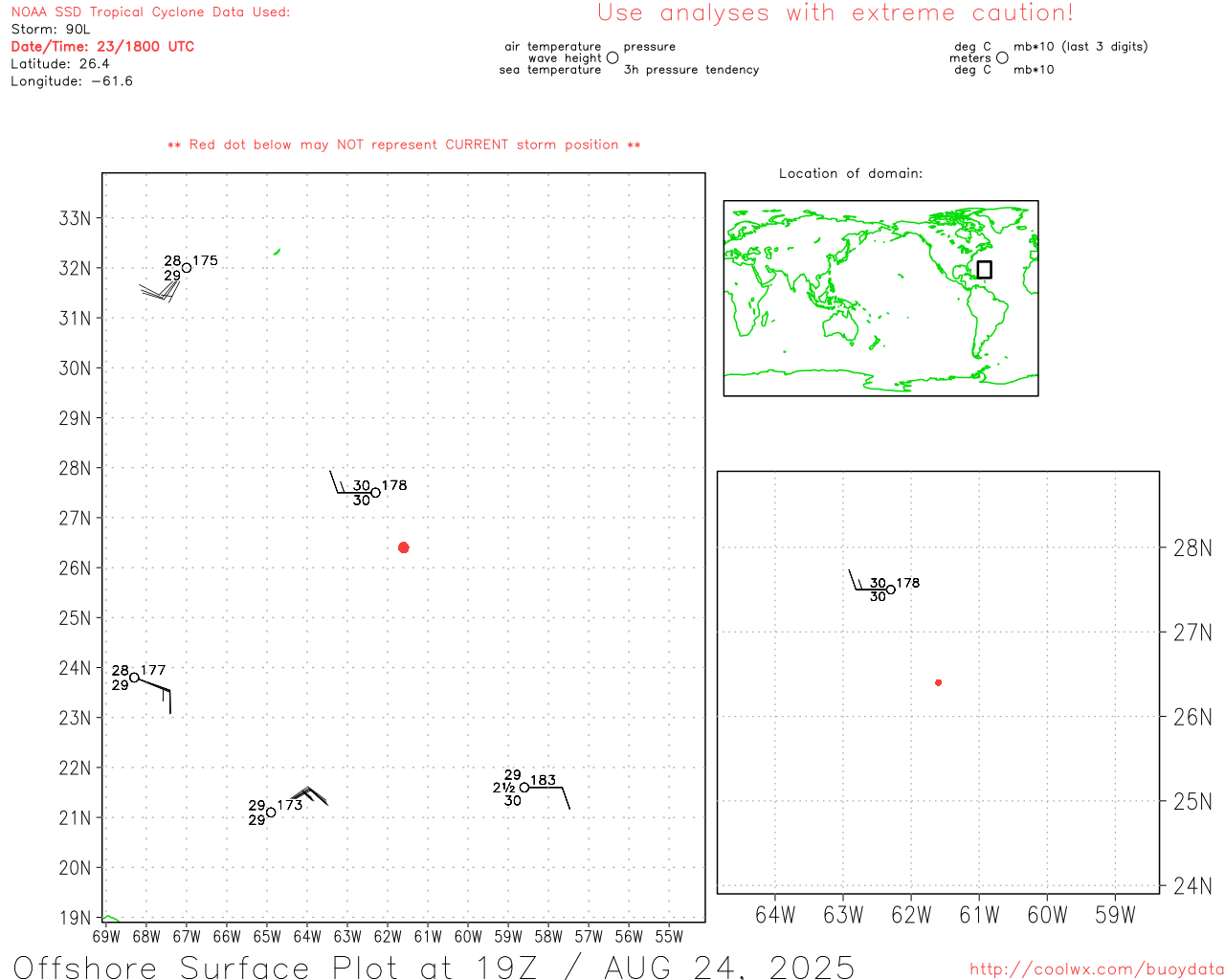This screenshot has height=980, width=1225.
Task: Click the 19N latitude axis label
Action: click(75, 919)
